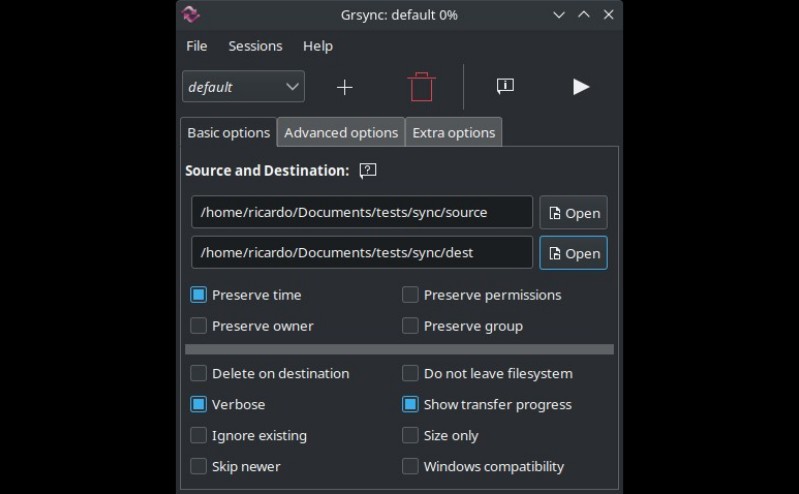Screen dimensions: 799x494
Task: Open the default session dropdown
Action: tap(243, 87)
